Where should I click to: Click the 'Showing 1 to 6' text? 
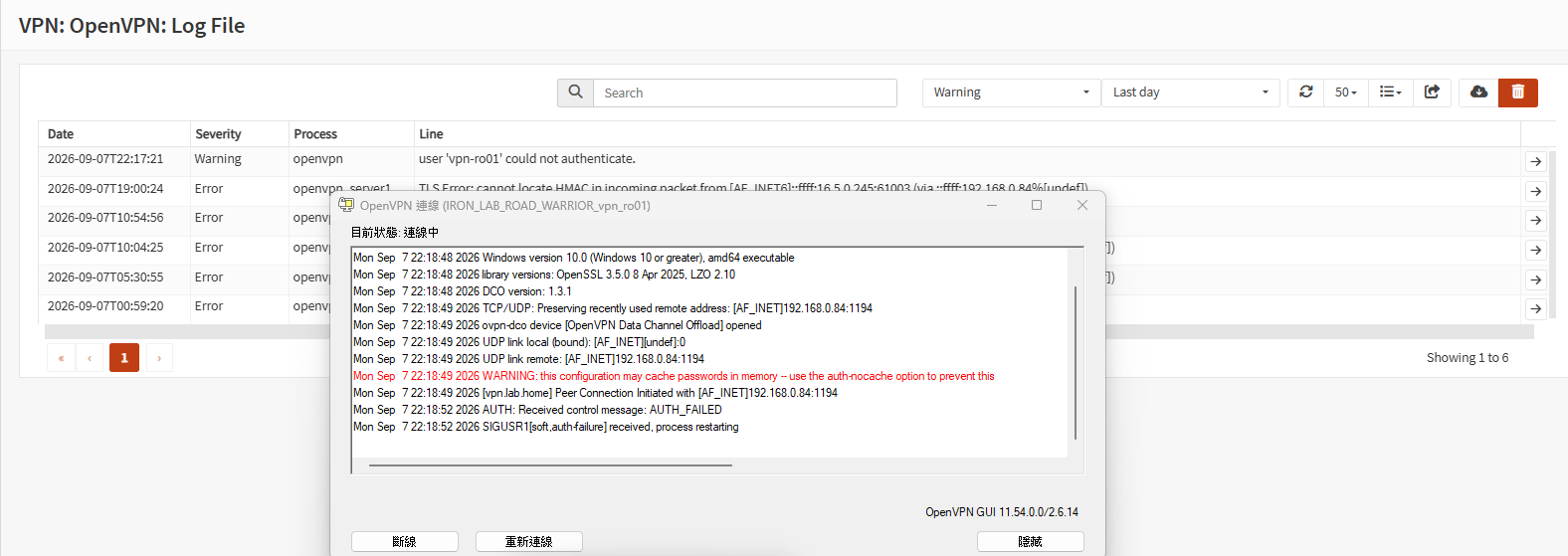[1468, 358]
